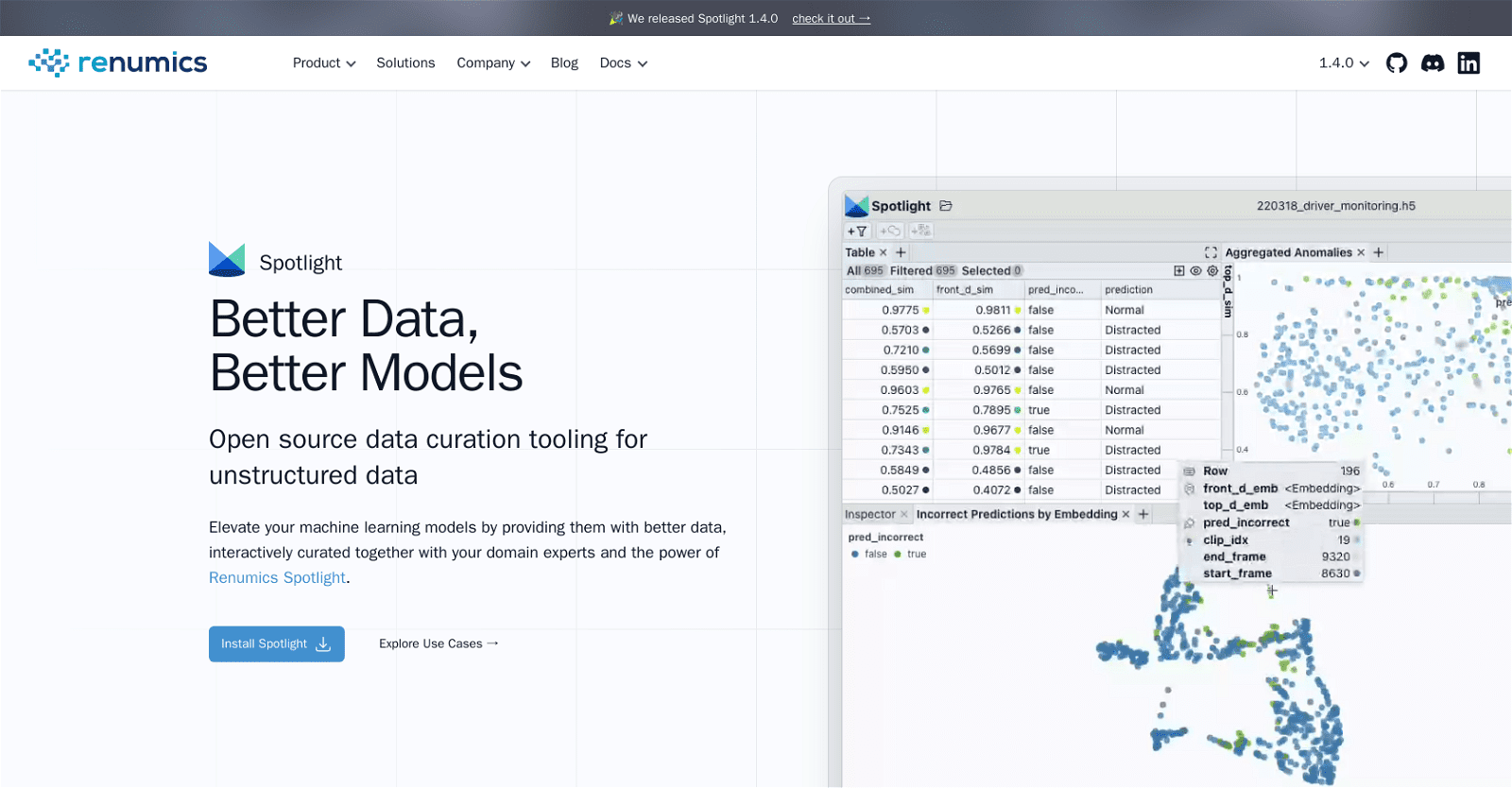Switch to the Inspector tab
The image size is (1512, 788).
pyautogui.click(x=869, y=515)
